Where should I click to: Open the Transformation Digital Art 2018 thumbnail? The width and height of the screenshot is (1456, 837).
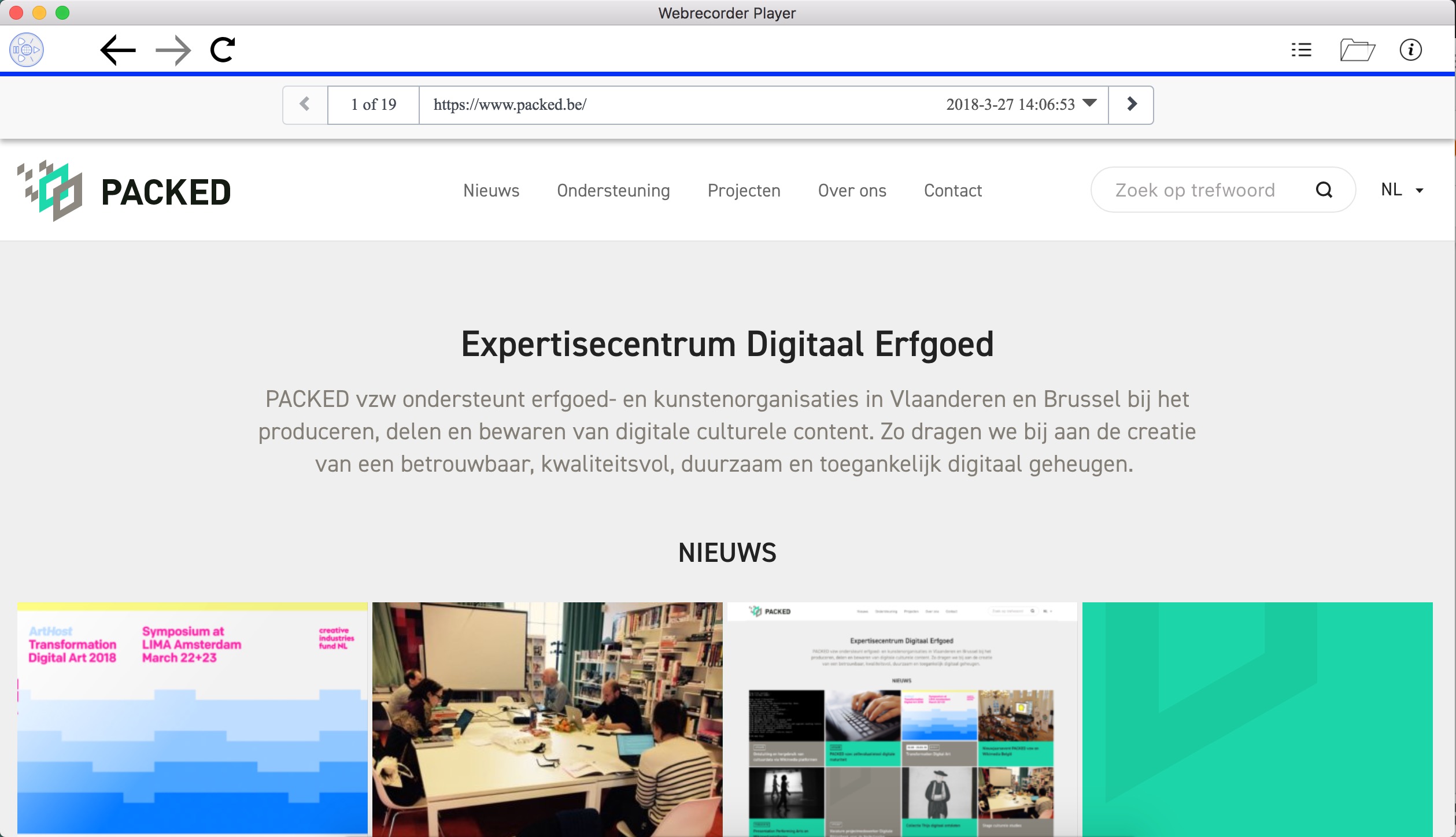[192, 718]
